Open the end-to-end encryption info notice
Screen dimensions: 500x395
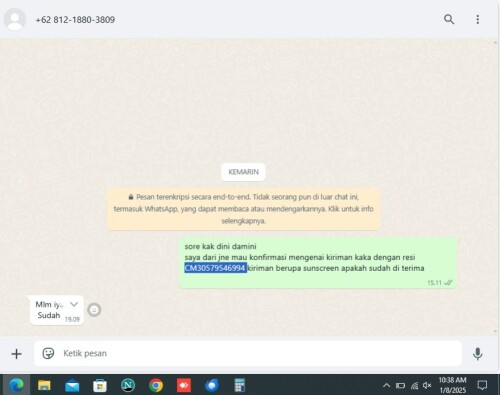(244, 209)
